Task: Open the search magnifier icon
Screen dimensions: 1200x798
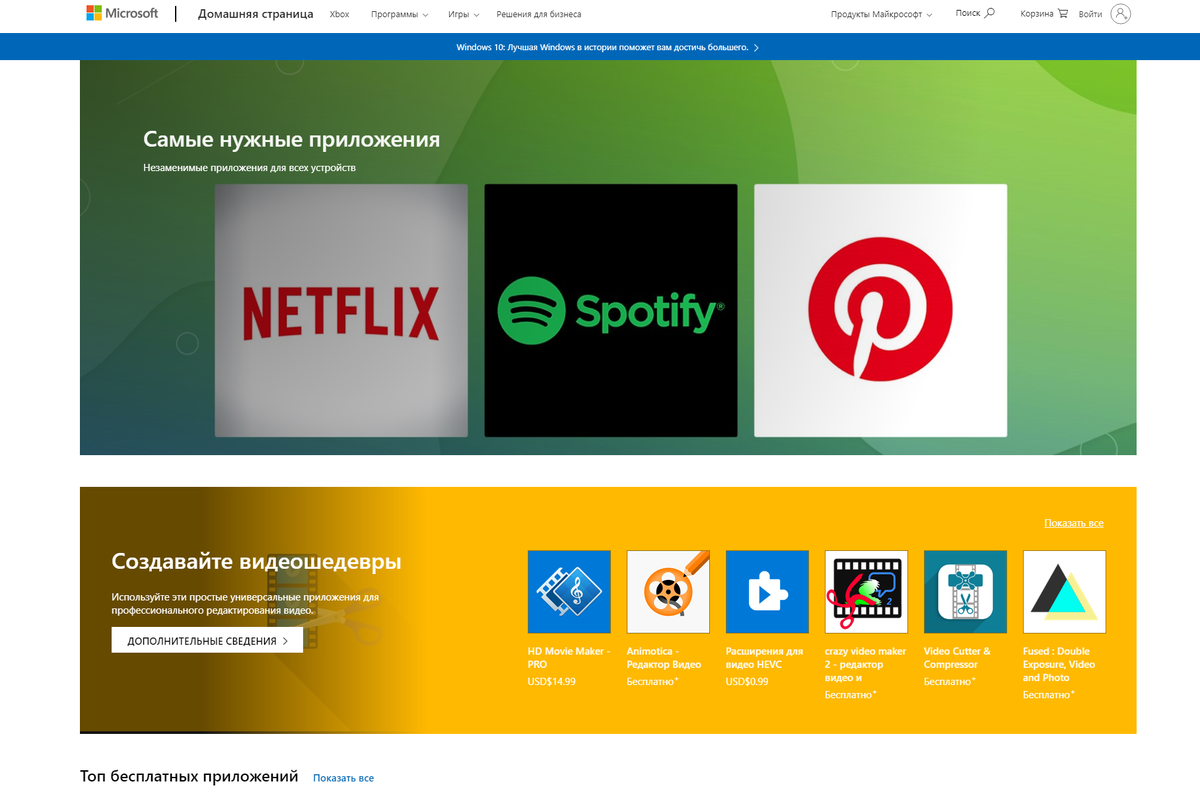Action: (990, 14)
